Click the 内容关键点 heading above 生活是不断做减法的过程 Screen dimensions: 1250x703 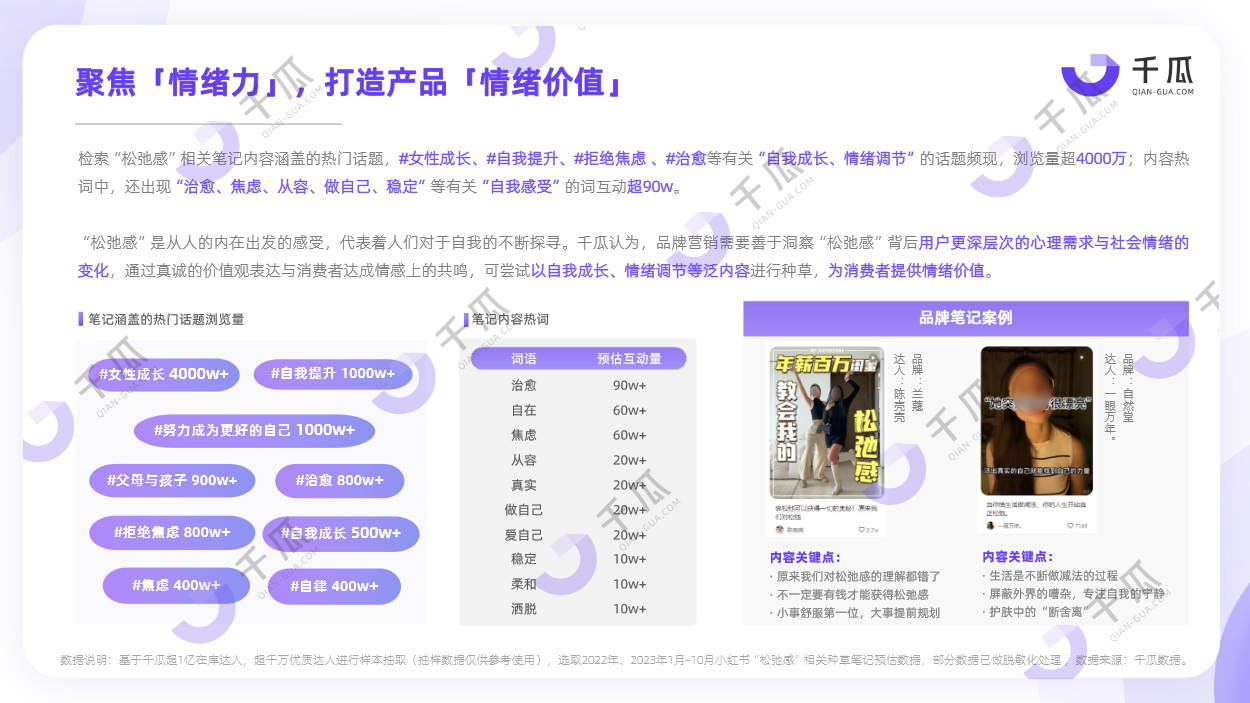[1018, 557]
